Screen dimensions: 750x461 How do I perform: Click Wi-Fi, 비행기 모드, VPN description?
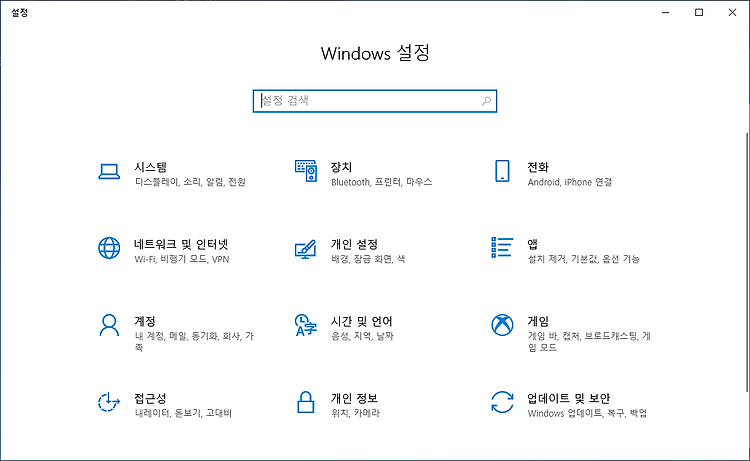(x=182, y=259)
